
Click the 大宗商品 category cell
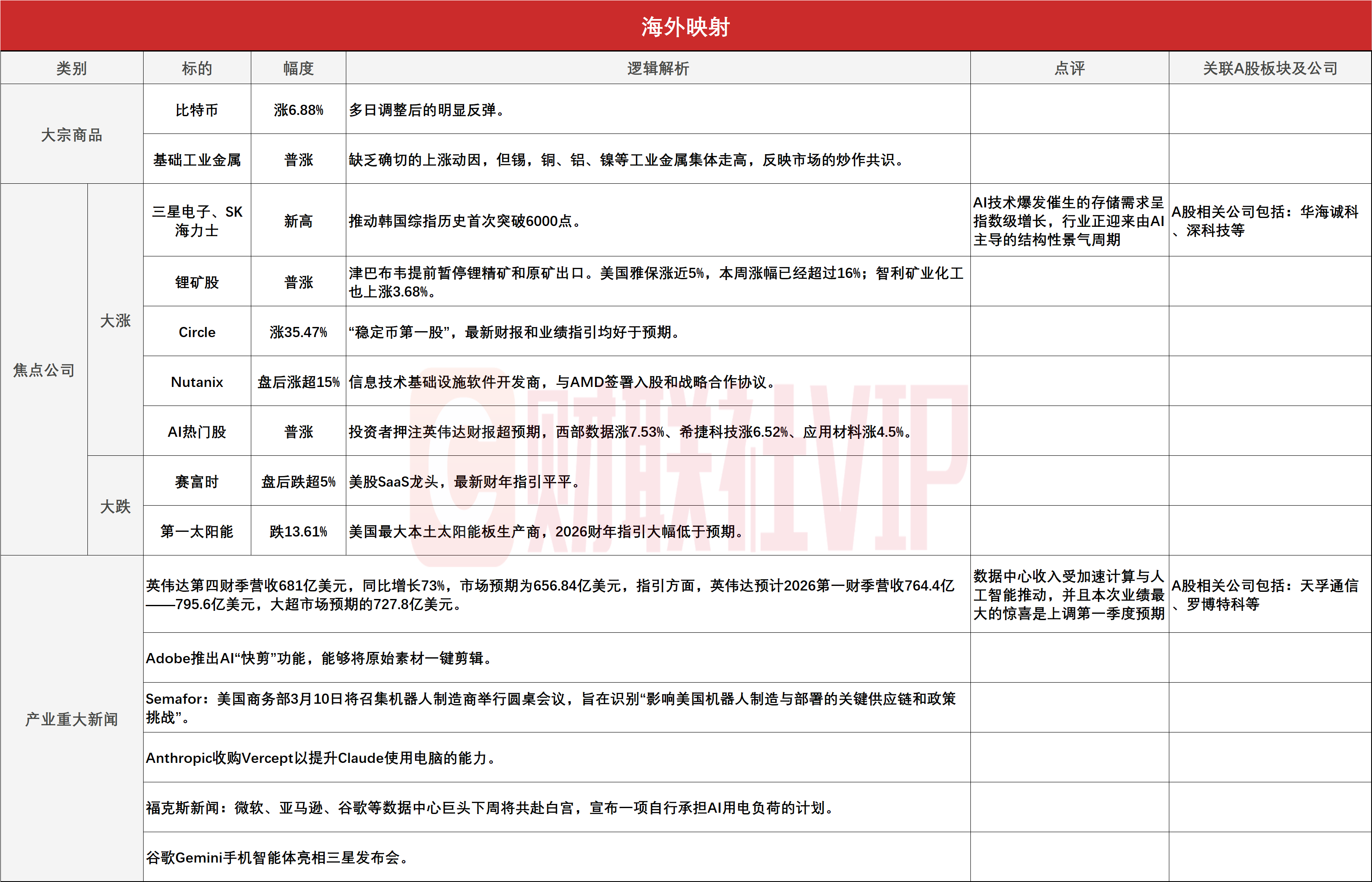point(71,135)
